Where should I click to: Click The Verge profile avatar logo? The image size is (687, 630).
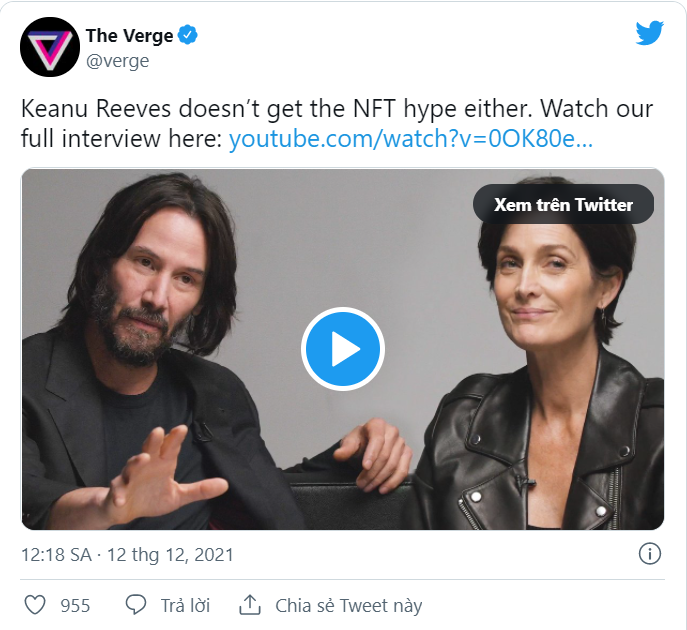(49, 47)
